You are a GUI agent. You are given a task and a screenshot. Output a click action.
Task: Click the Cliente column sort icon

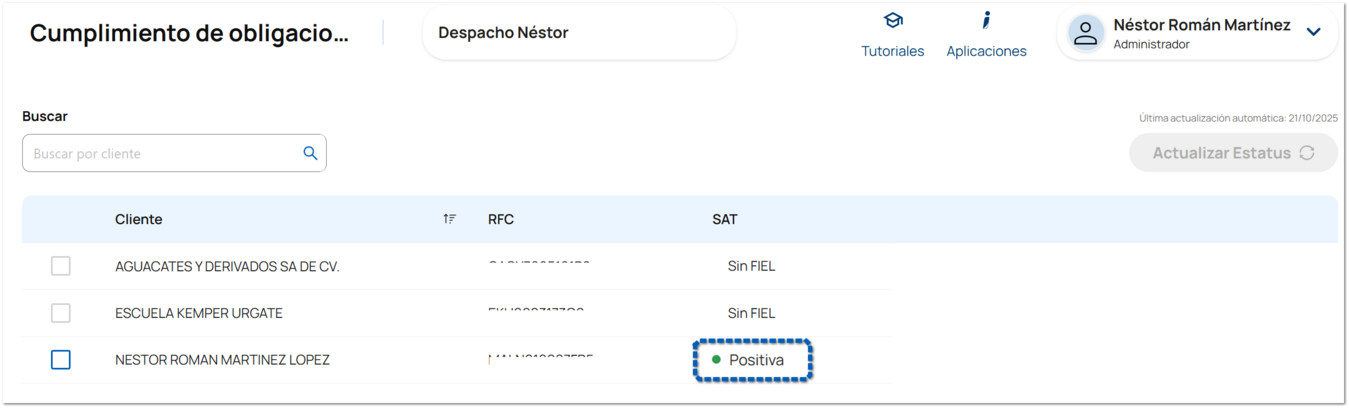tap(450, 219)
